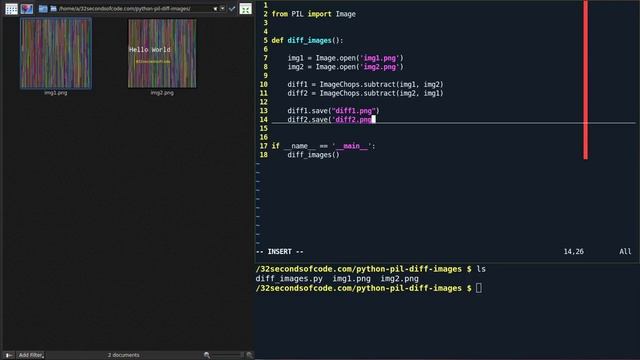
Task: Click ImageChops.subtract on line 11
Action: (358, 93)
